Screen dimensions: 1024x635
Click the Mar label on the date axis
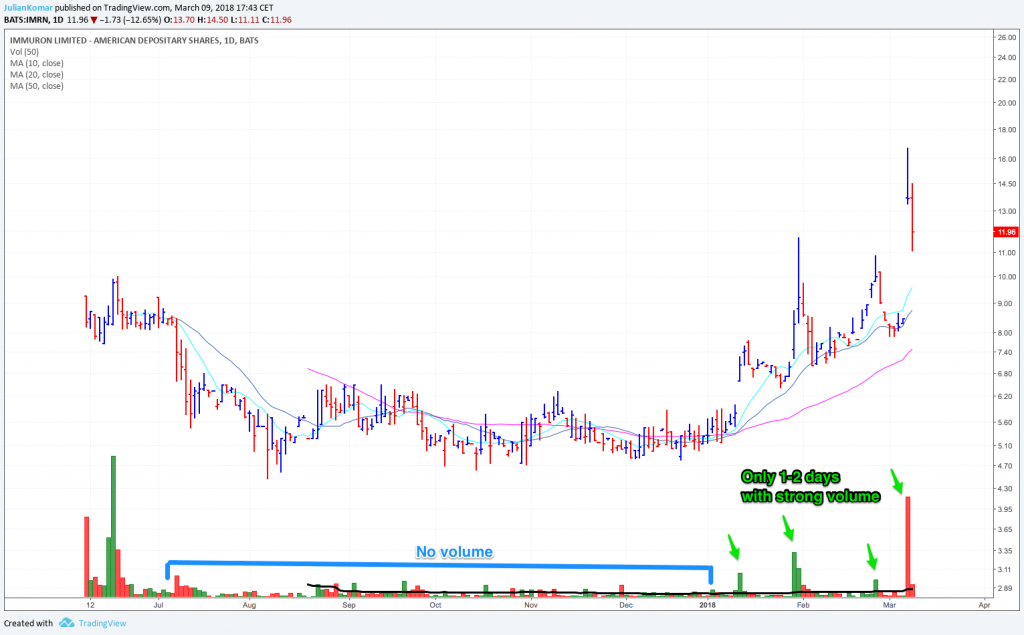point(891,605)
